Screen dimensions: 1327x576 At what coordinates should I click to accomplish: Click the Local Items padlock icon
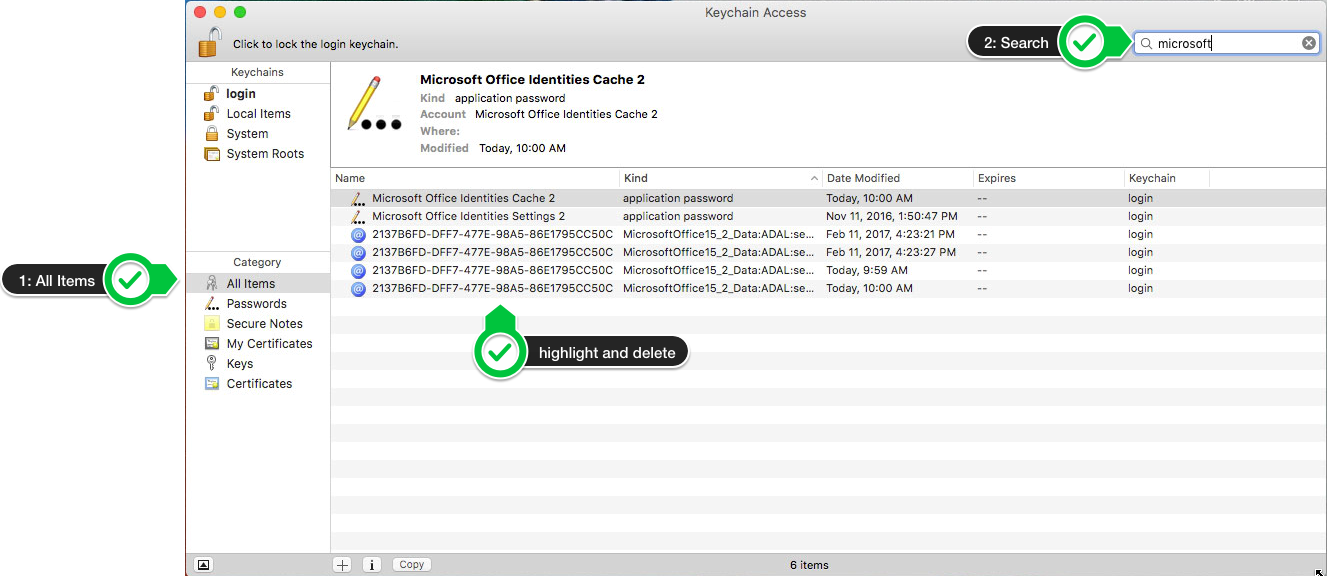pyautogui.click(x=211, y=113)
